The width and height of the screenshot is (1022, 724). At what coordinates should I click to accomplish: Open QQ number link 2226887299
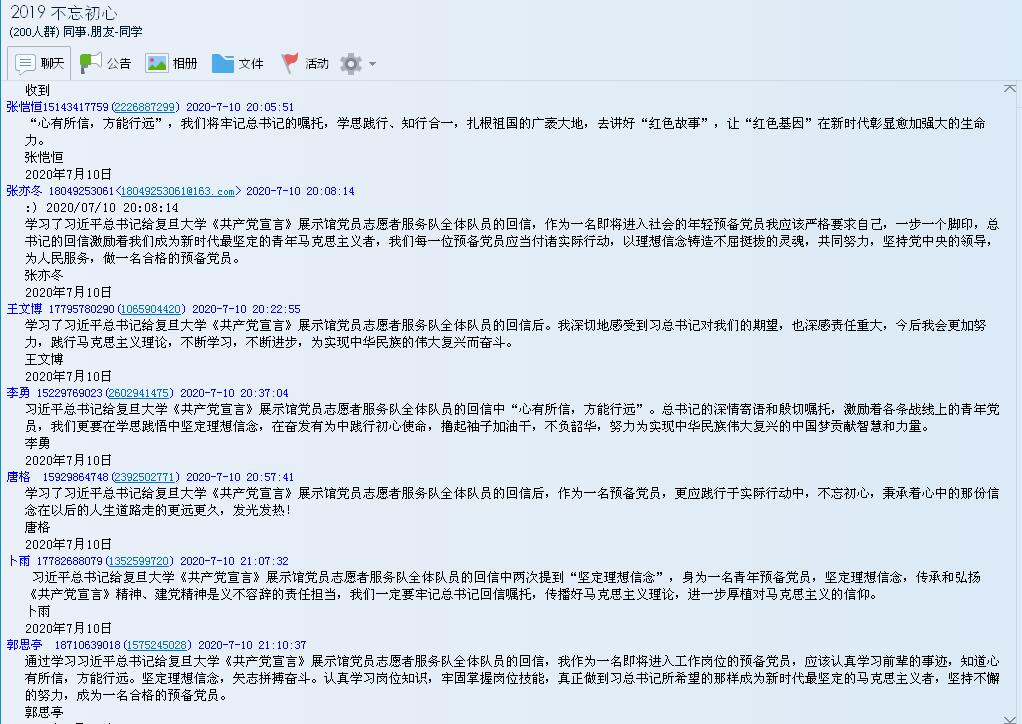click(145, 107)
